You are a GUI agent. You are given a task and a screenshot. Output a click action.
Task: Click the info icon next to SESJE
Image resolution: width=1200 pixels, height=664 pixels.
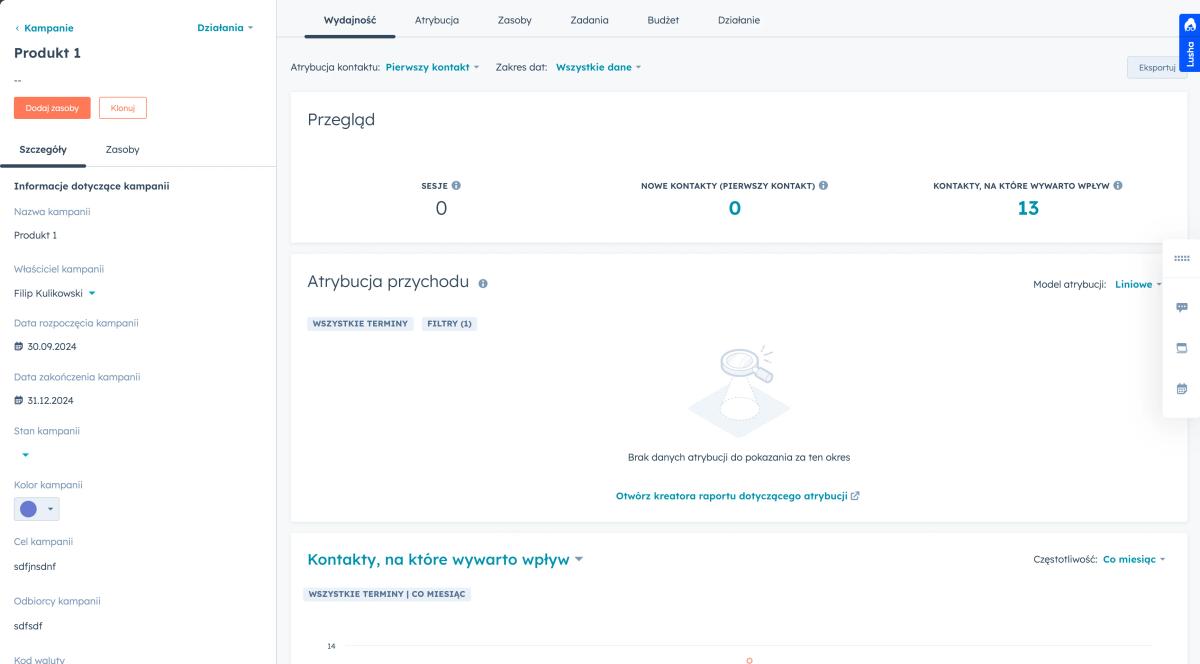tap(456, 186)
